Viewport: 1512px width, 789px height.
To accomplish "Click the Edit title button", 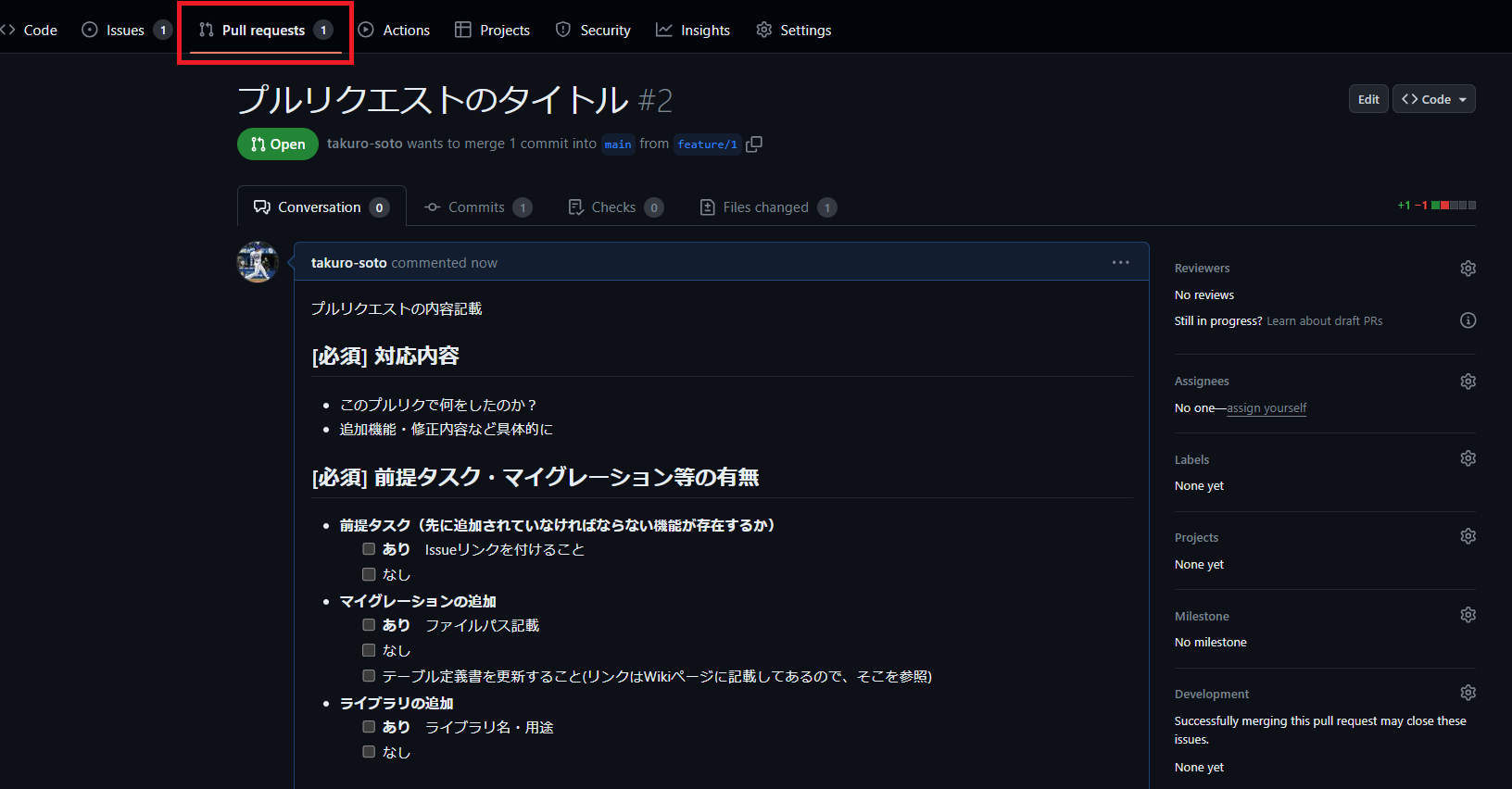I will coord(1367,99).
